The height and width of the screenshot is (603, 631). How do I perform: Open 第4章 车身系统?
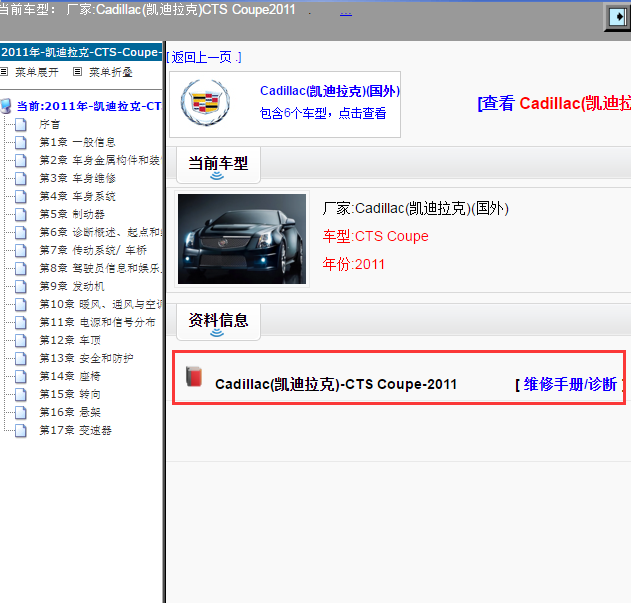tap(77, 196)
